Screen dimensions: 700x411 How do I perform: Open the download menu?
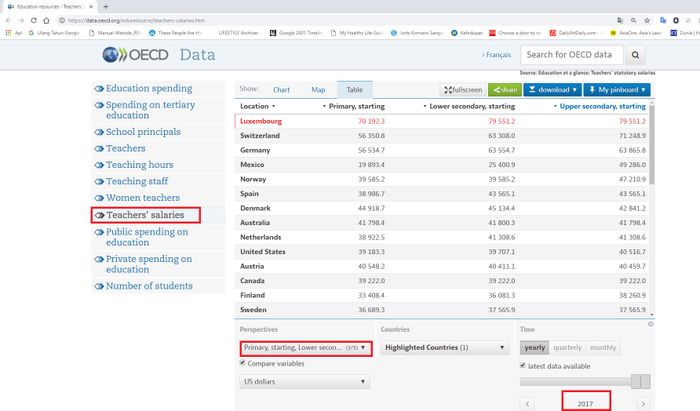click(x=553, y=90)
